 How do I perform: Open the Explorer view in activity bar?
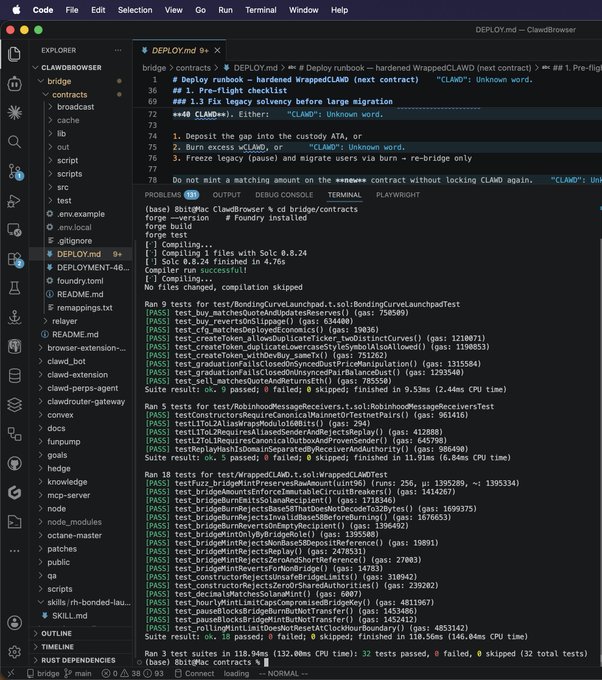(x=14, y=54)
